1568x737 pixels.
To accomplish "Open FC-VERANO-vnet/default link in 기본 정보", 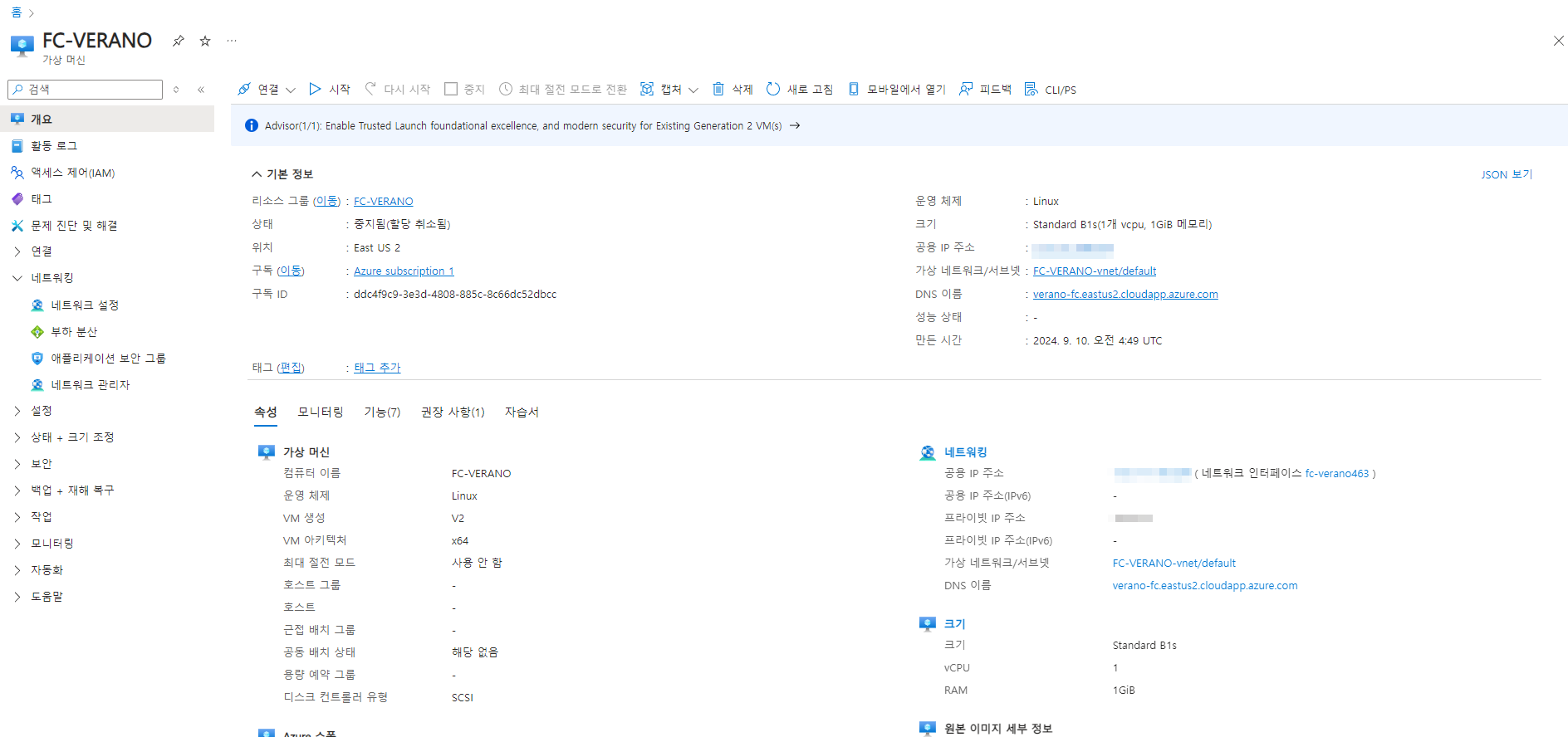I will 1095,271.
